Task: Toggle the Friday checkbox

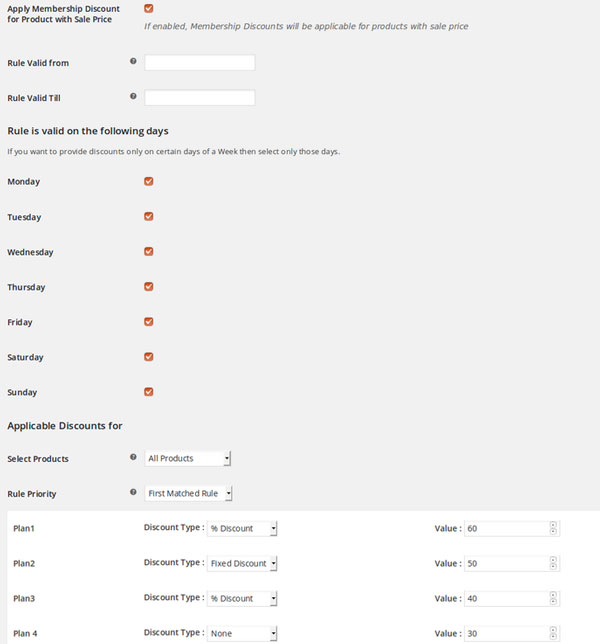Action: coord(149,322)
